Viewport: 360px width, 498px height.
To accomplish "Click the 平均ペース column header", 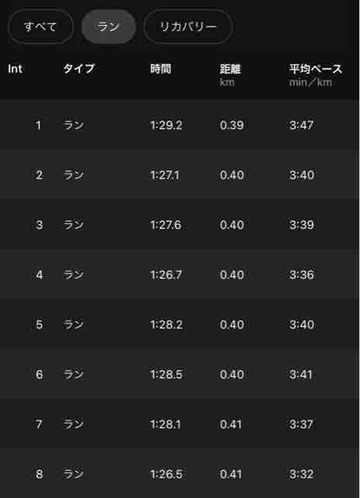I will pos(315,69).
